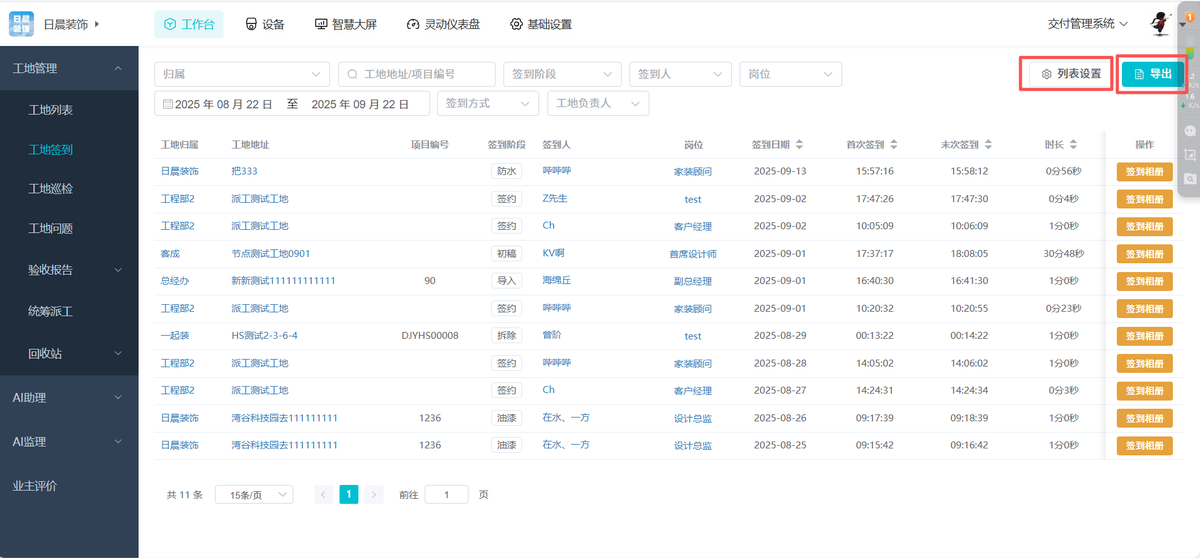The image size is (1200, 558).
Task: Expand the 回收站 submenu
Action: (69, 353)
